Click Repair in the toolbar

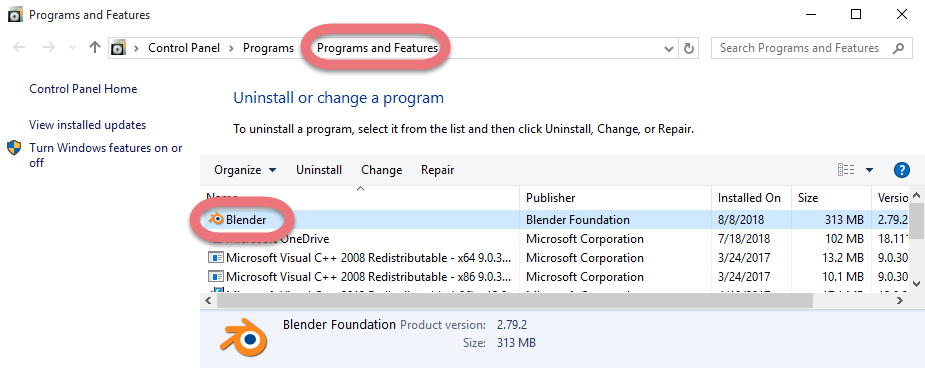pyautogui.click(x=438, y=170)
